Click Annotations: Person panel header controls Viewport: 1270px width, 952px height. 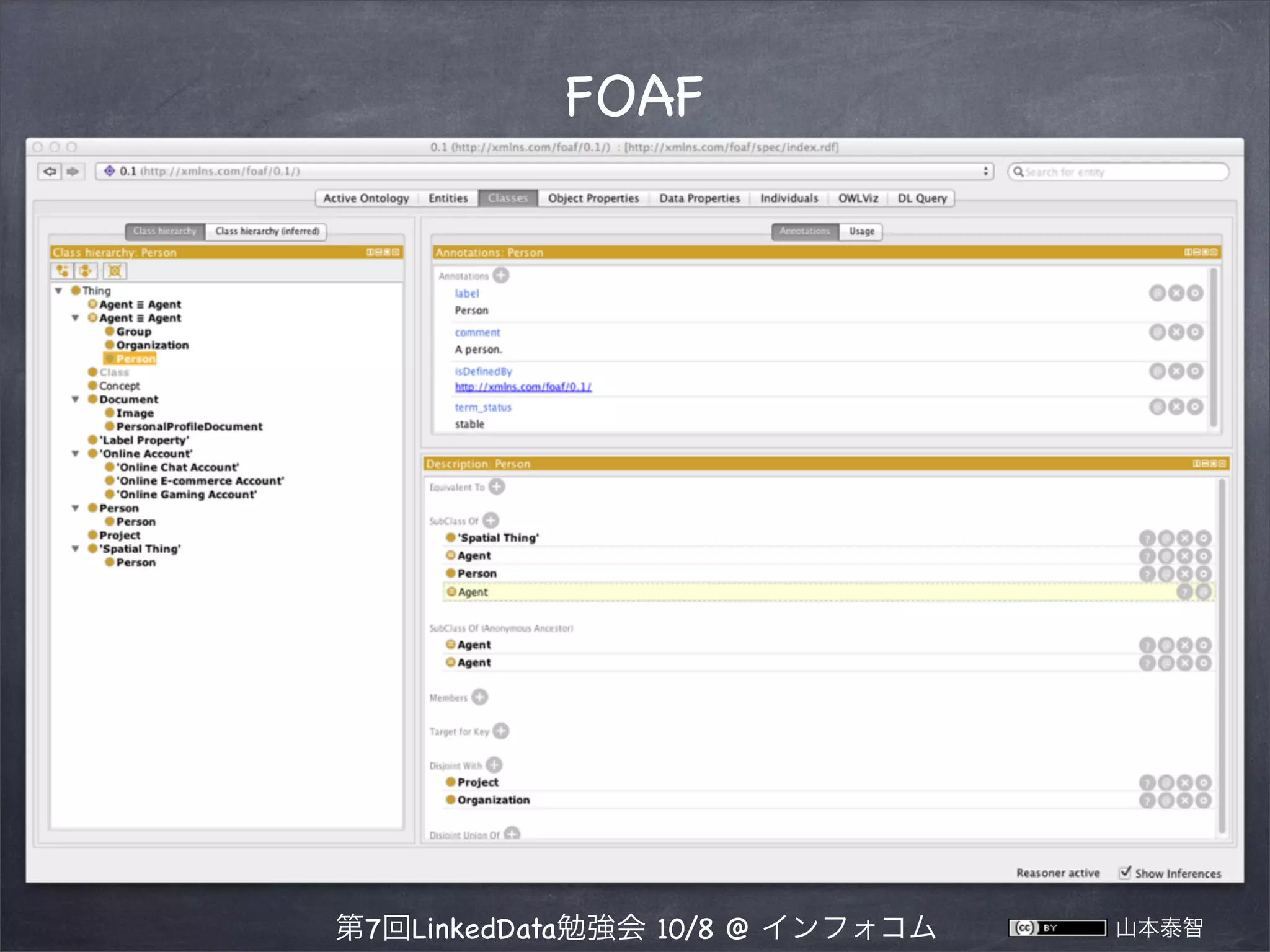pos(1201,252)
